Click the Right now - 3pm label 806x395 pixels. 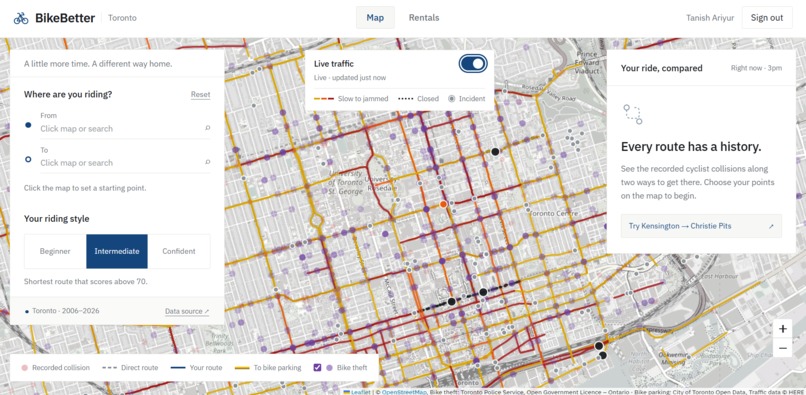(x=756, y=68)
